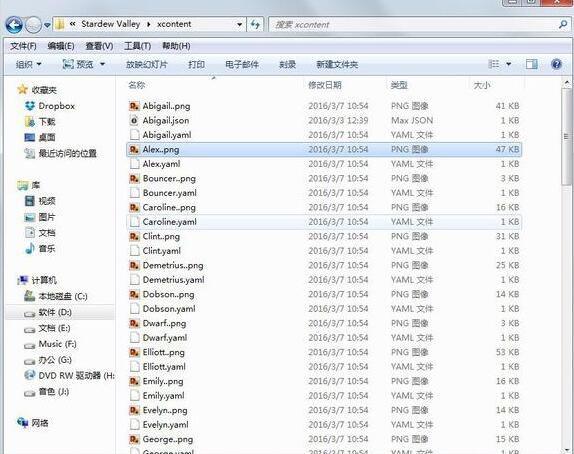Click the change view icon

[x=494, y=64]
